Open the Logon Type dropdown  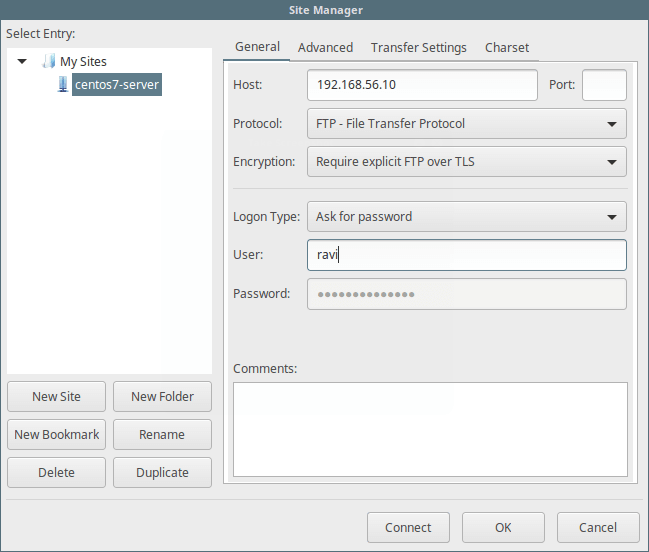pyautogui.click(x=466, y=216)
